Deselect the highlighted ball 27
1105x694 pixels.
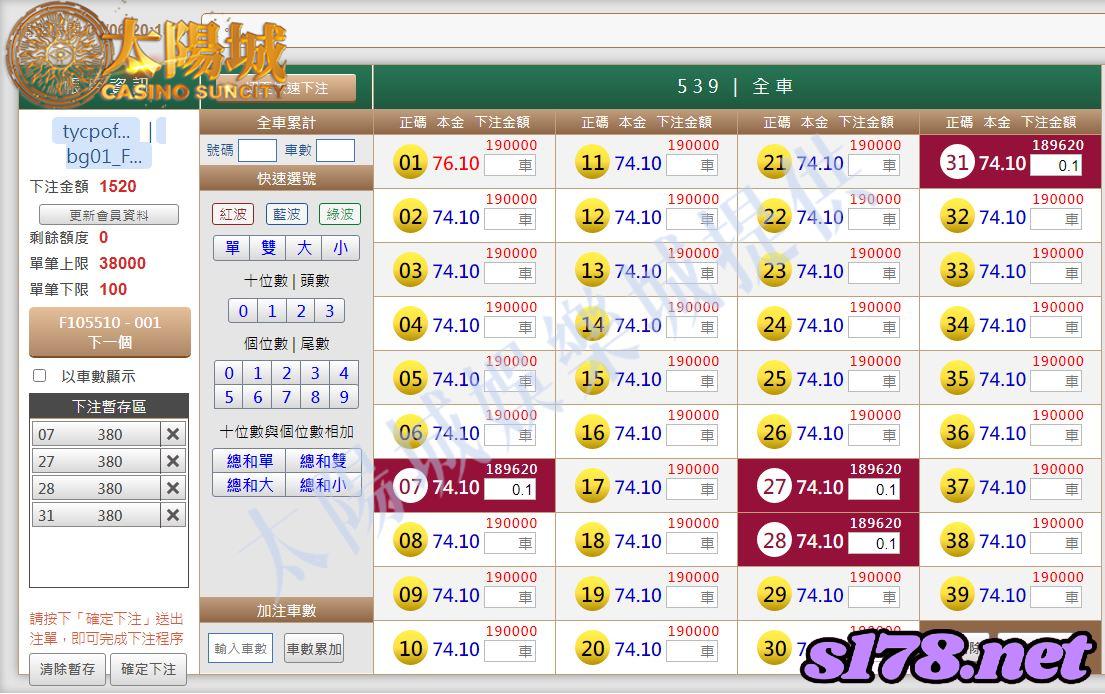[774, 486]
